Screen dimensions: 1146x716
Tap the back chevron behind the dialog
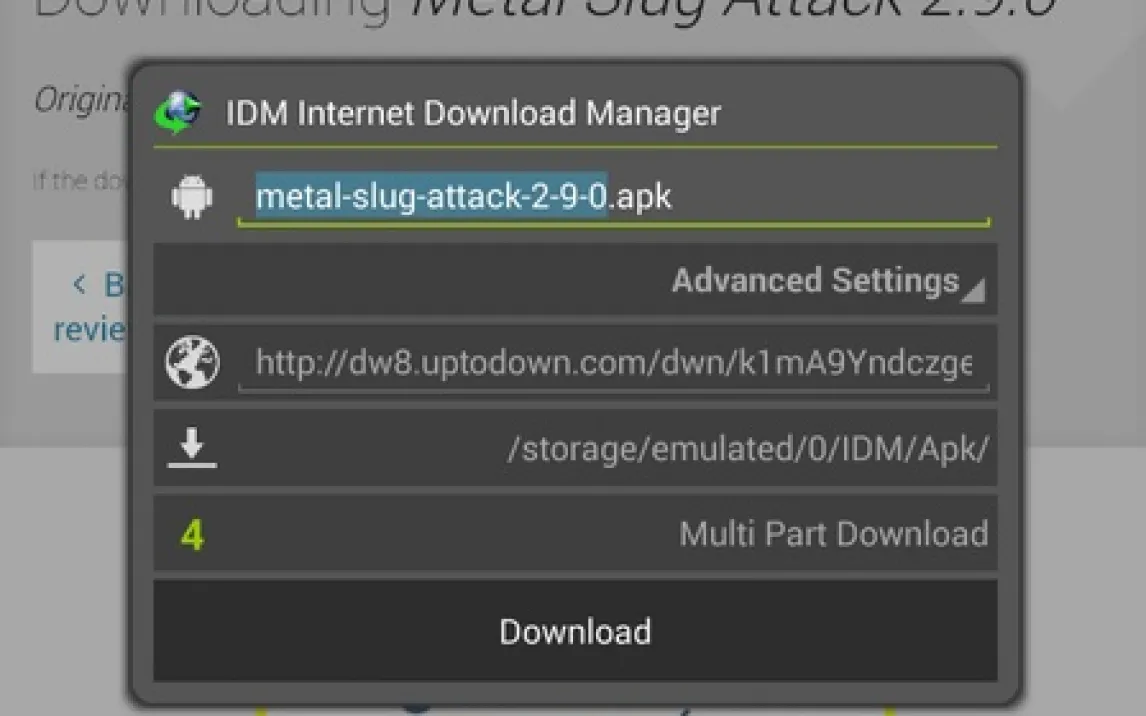[80, 285]
